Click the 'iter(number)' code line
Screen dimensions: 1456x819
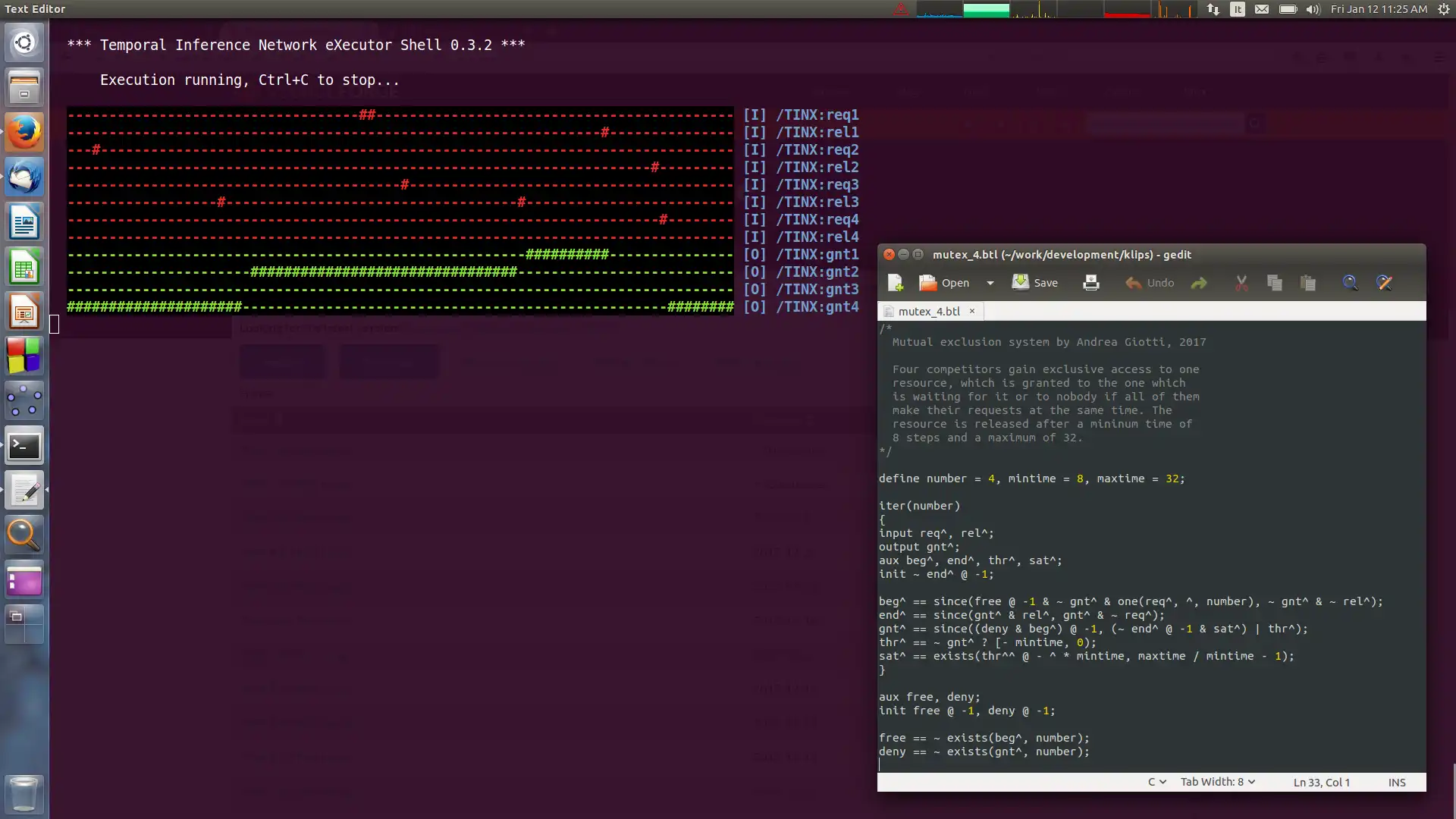[x=919, y=506]
